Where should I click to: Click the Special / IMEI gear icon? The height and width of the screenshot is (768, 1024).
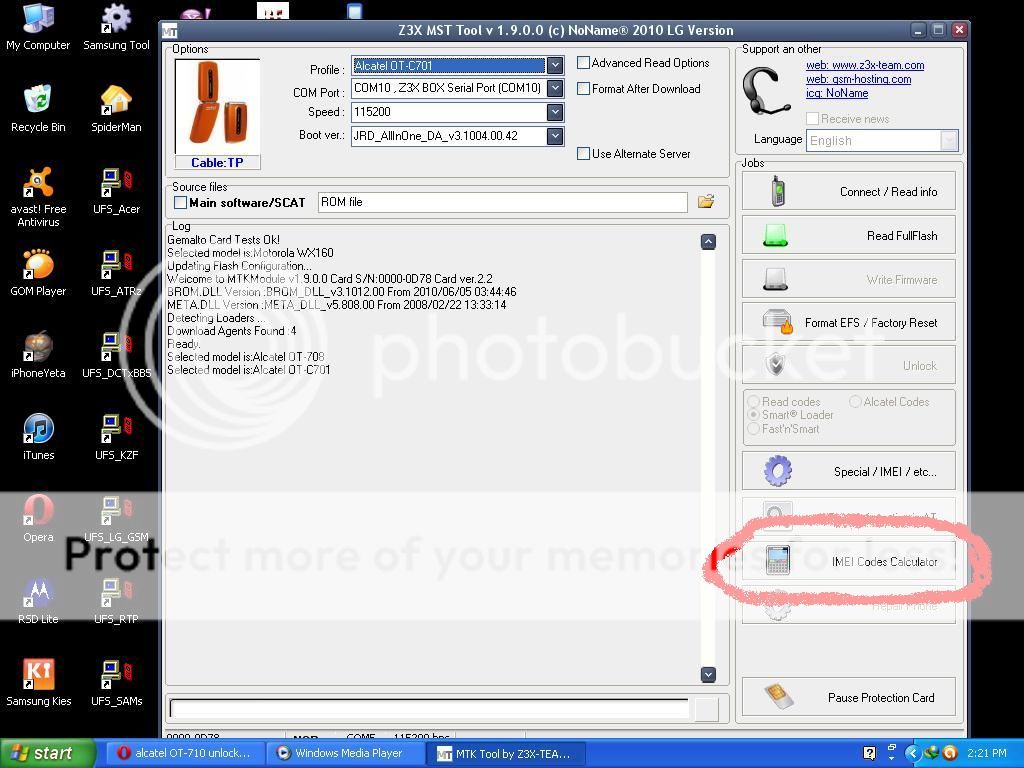coord(777,471)
